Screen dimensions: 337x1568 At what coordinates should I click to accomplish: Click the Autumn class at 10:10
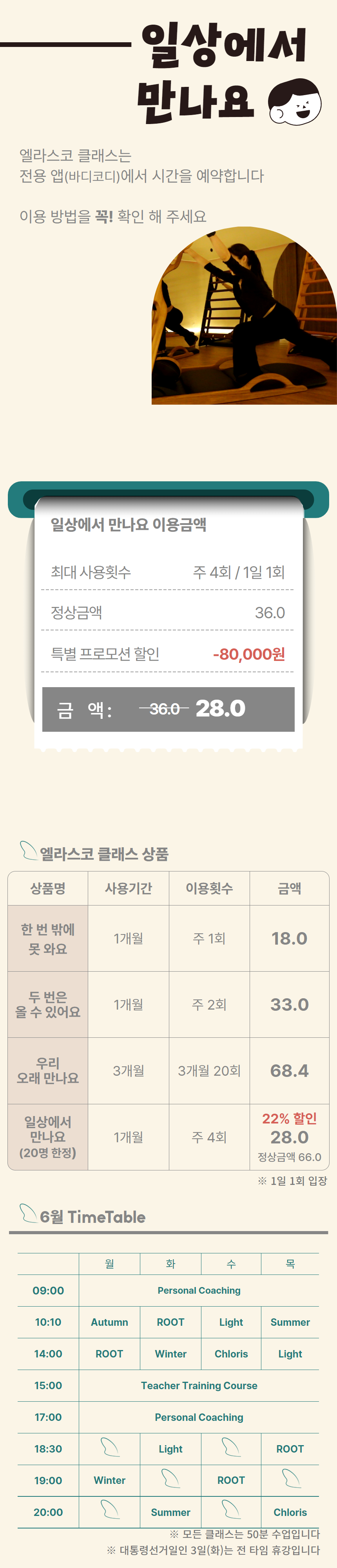pyautogui.click(x=110, y=1322)
